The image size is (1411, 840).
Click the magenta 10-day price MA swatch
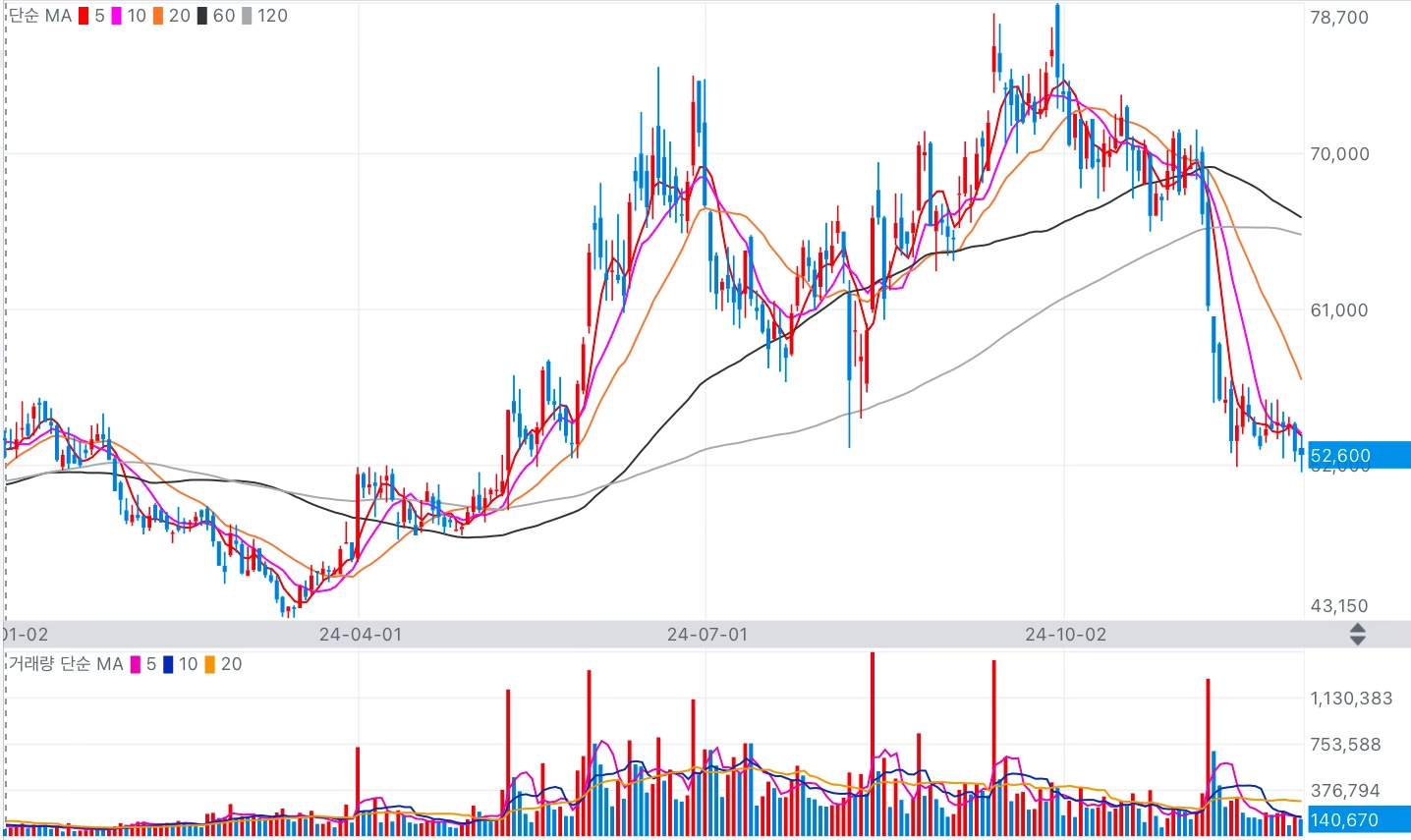(x=116, y=16)
